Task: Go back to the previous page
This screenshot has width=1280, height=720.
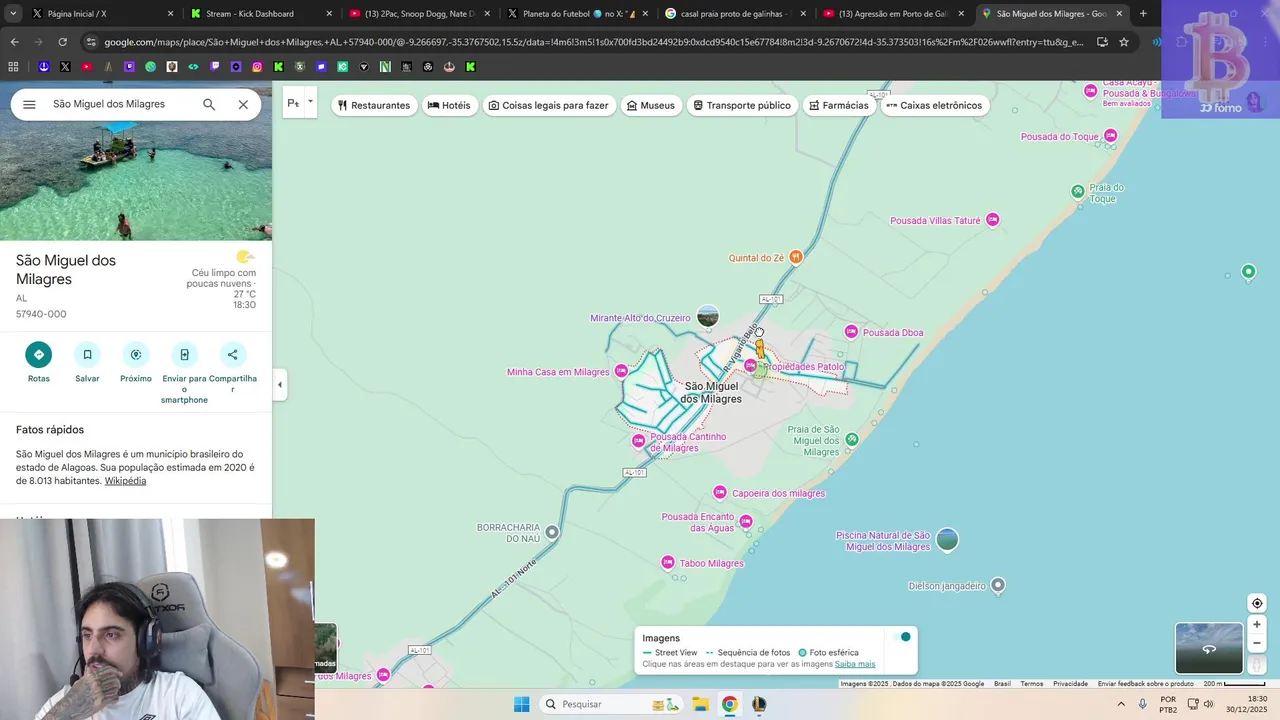Action: (x=14, y=42)
